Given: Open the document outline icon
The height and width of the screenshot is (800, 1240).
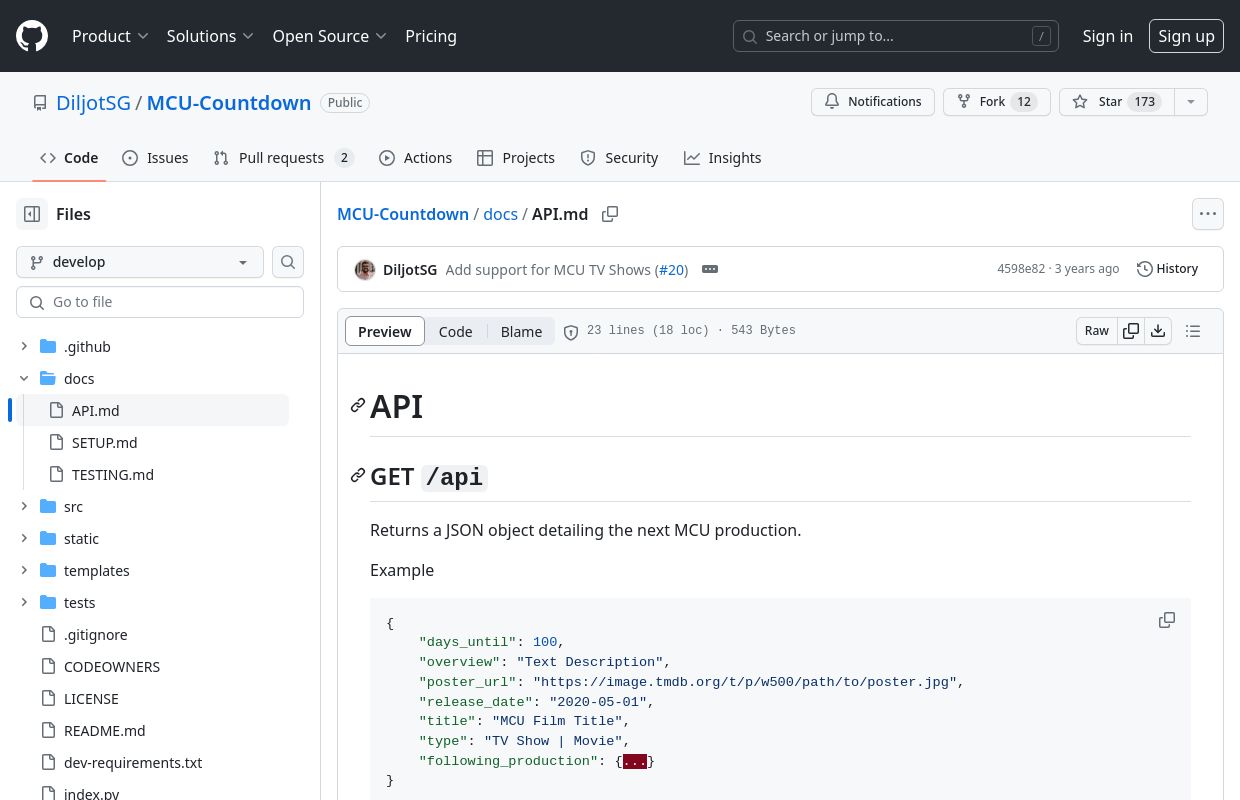Looking at the screenshot, I should click(x=1193, y=331).
